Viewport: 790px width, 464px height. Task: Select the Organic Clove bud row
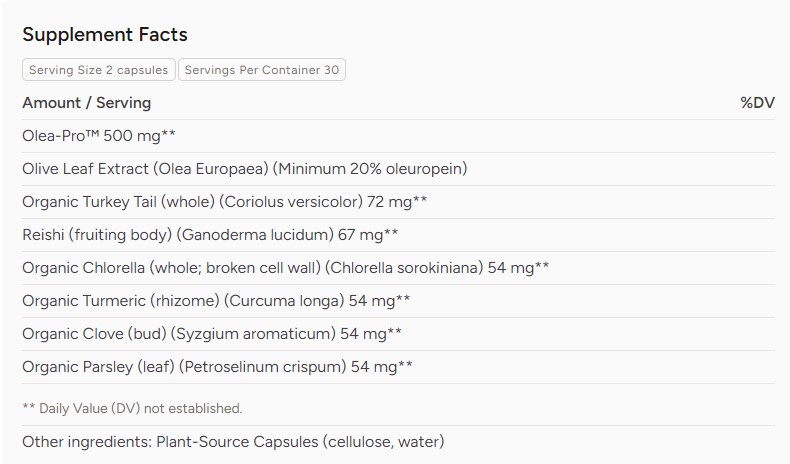[398, 334]
